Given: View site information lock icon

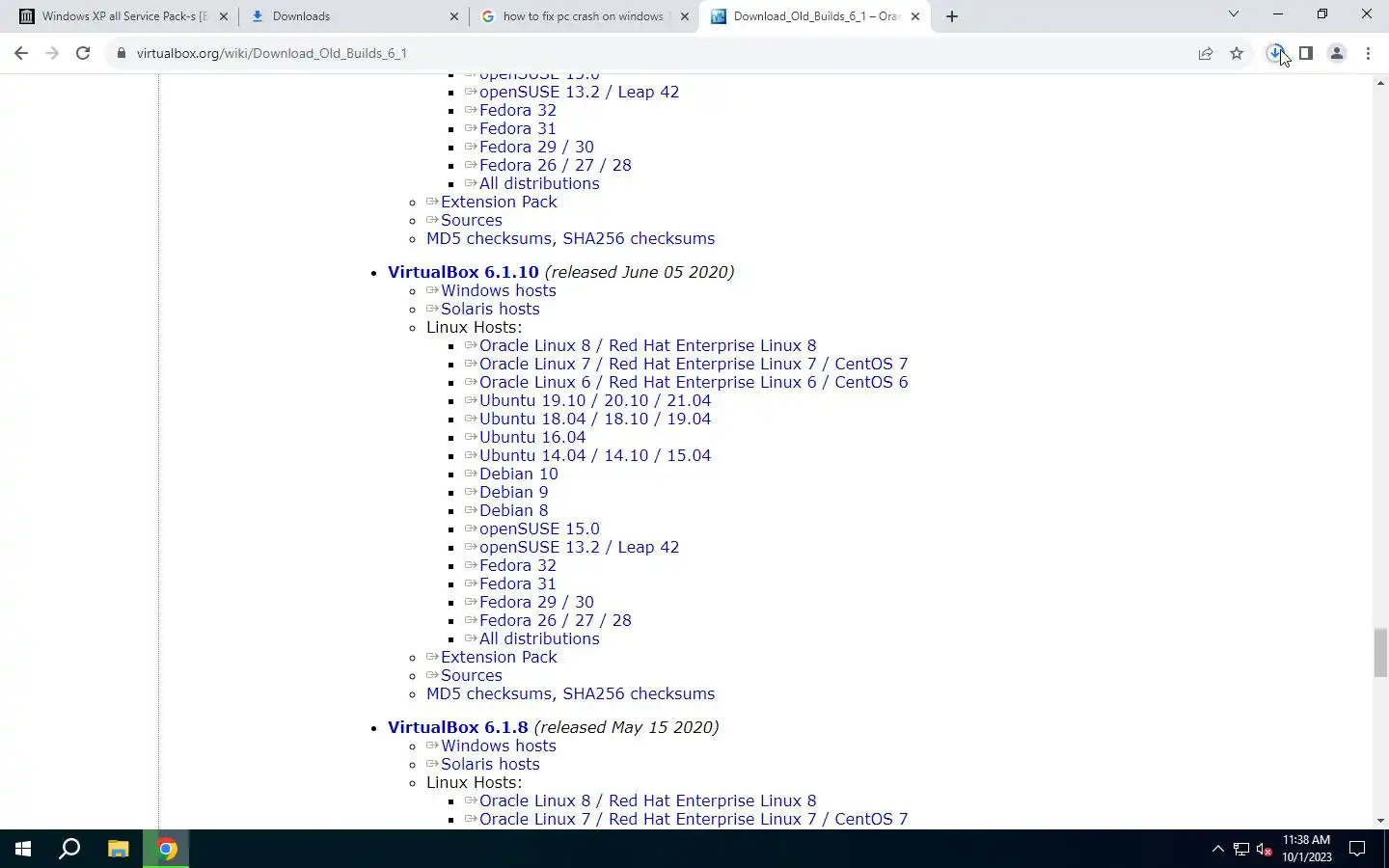Looking at the screenshot, I should [122, 53].
